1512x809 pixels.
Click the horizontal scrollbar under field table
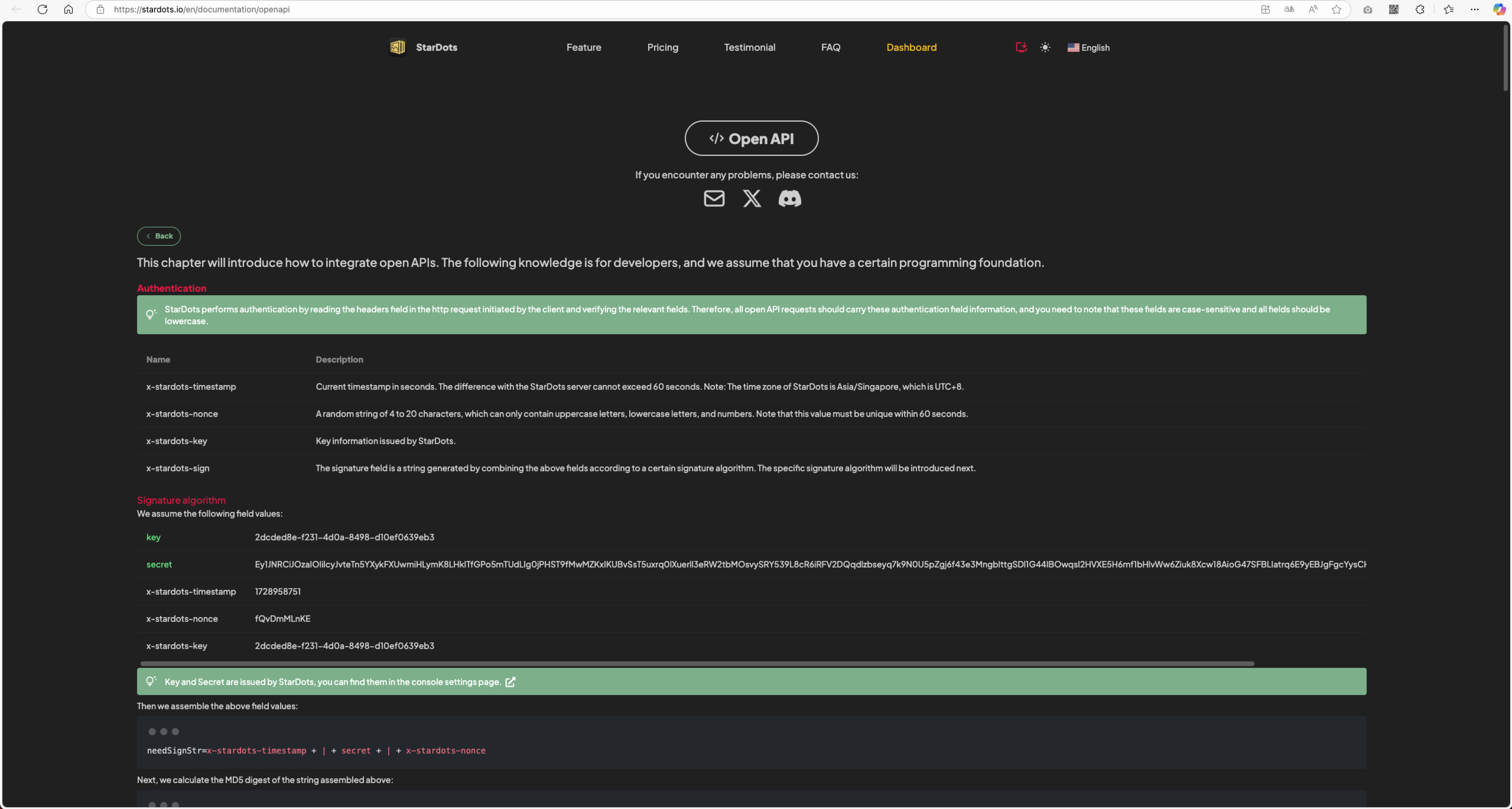coord(697,664)
